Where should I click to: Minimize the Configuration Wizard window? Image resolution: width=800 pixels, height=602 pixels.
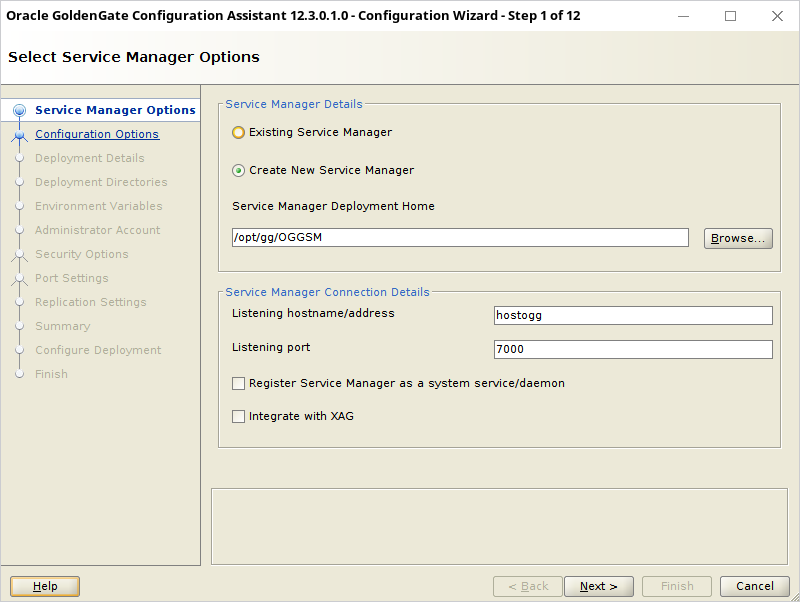click(684, 16)
